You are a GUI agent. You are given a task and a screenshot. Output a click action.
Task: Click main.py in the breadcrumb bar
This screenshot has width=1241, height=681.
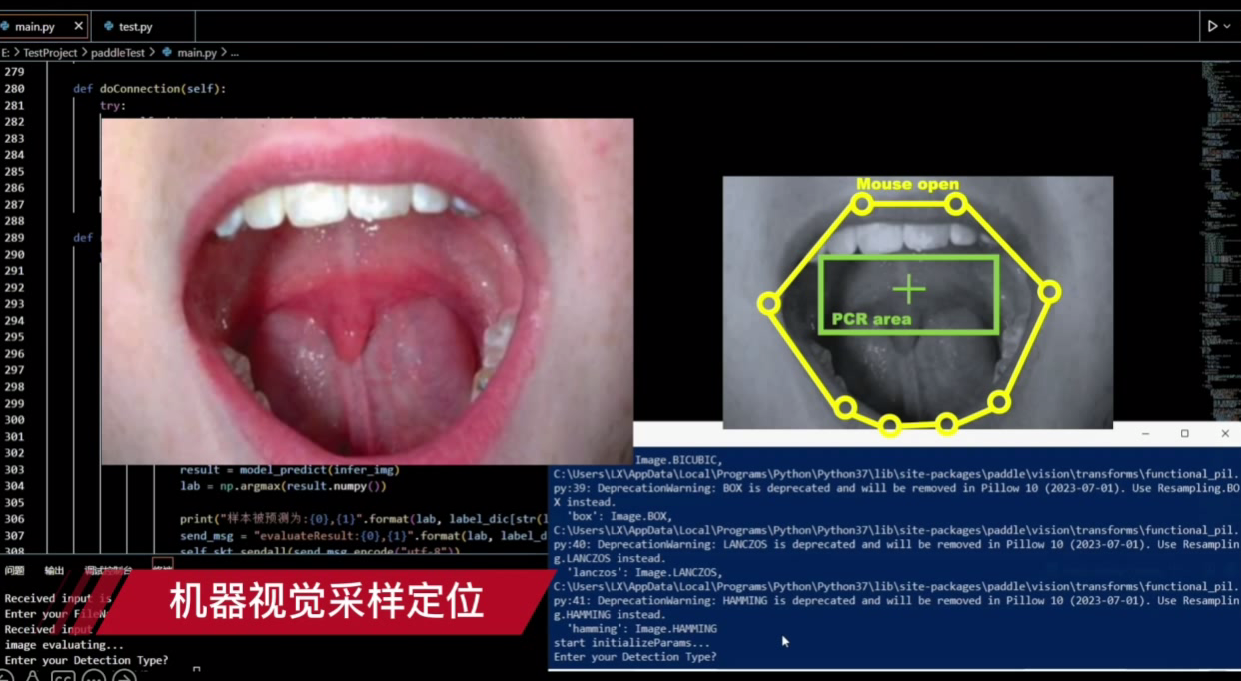(196, 52)
